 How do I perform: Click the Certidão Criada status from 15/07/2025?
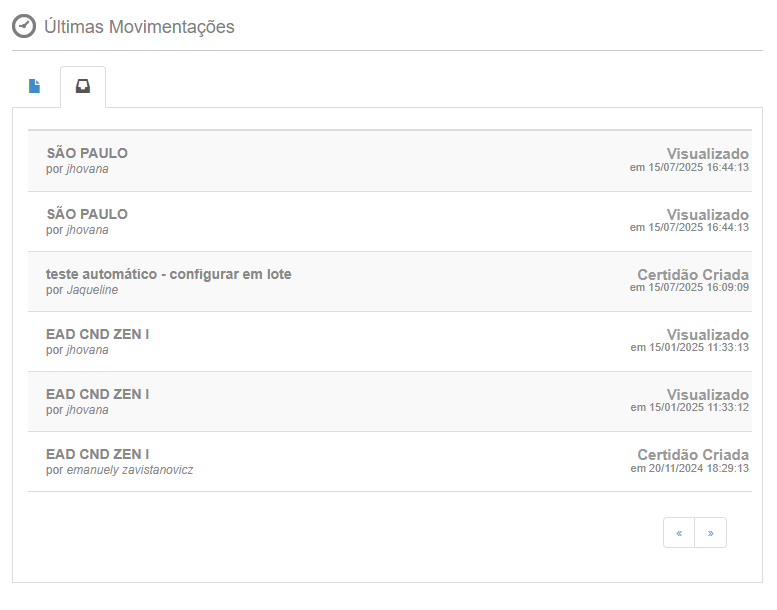point(693,275)
